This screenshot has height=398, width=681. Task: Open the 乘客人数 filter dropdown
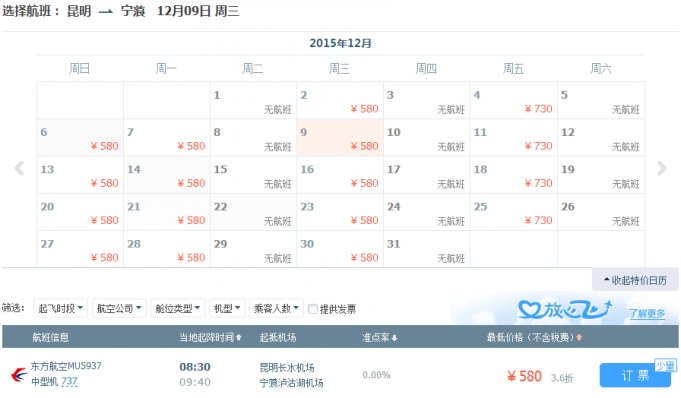pyautogui.click(x=276, y=308)
